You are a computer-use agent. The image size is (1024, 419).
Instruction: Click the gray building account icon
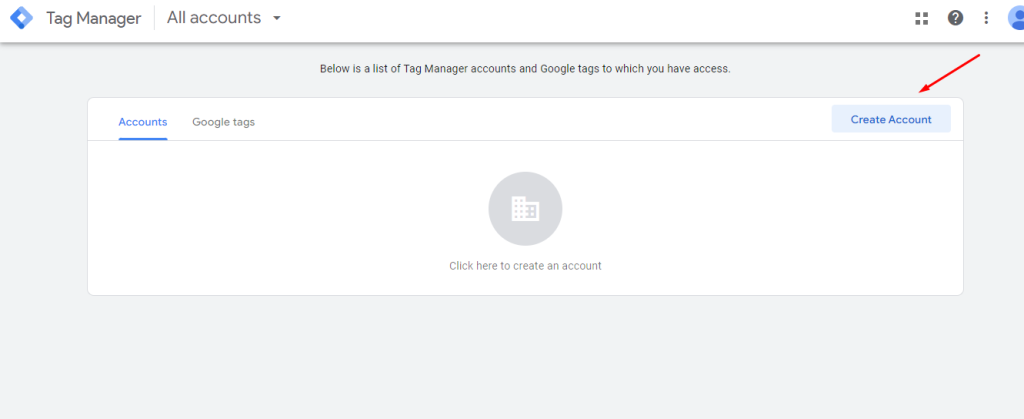(525, 209)
